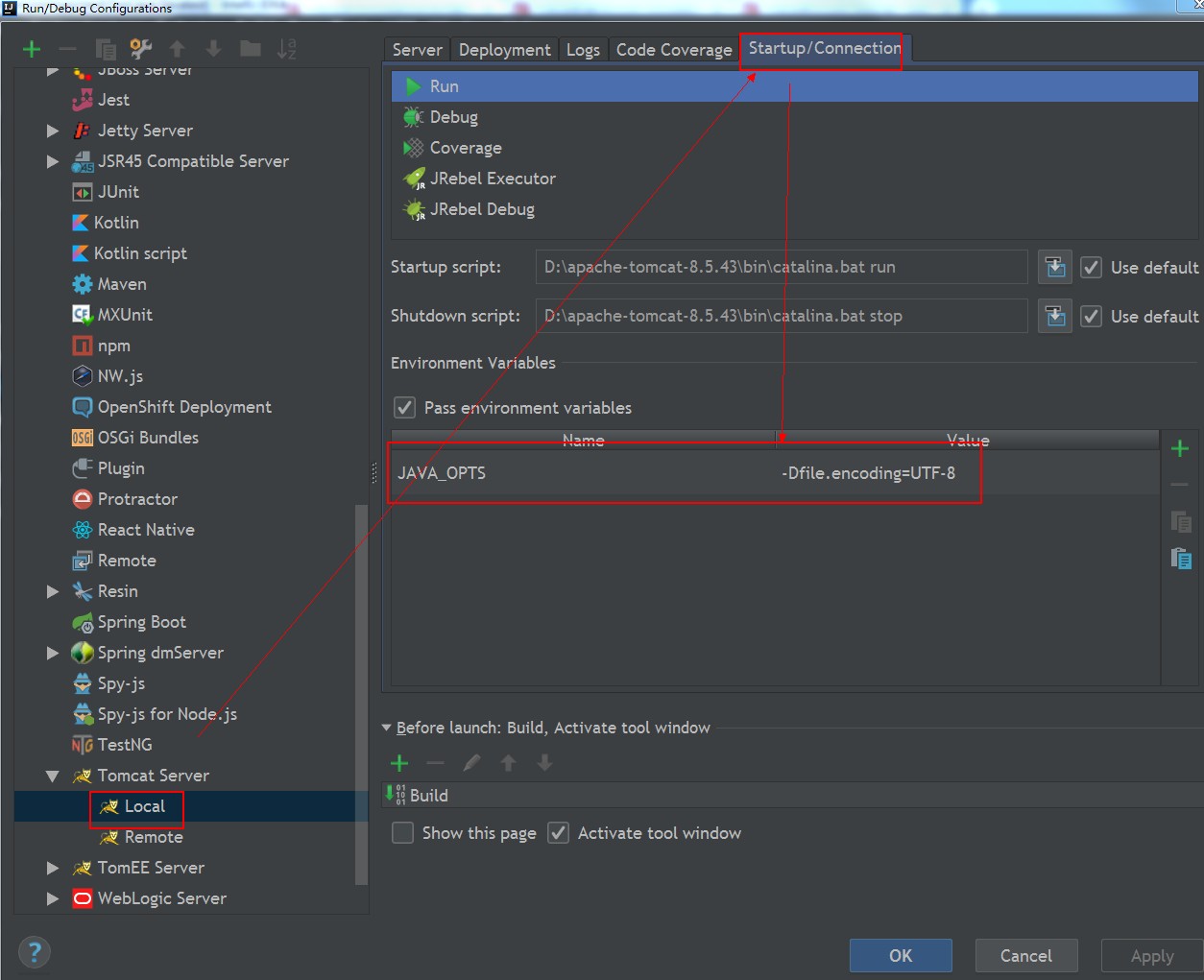The image size is (1204, 980).
Task: Create new folder icon in toolbar
Action: coord(251,48)
